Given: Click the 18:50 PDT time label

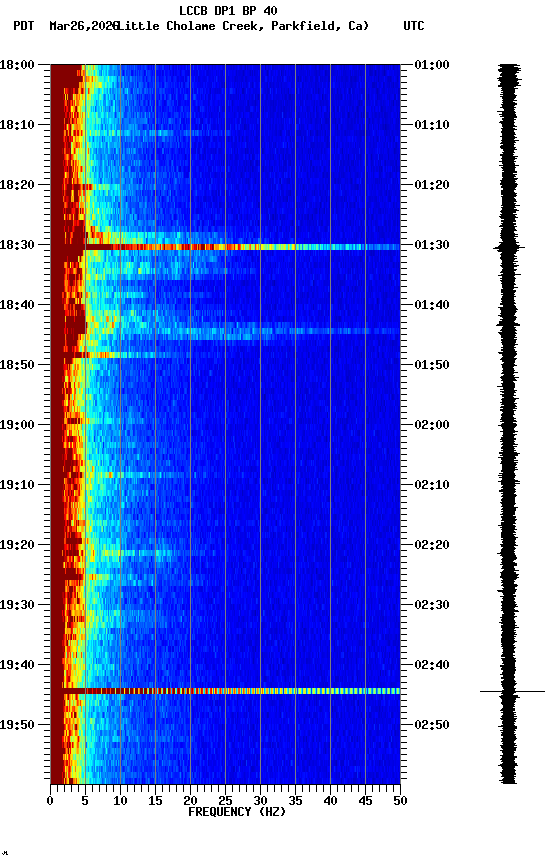Looking at the screenshot, I should click(17, 365).
